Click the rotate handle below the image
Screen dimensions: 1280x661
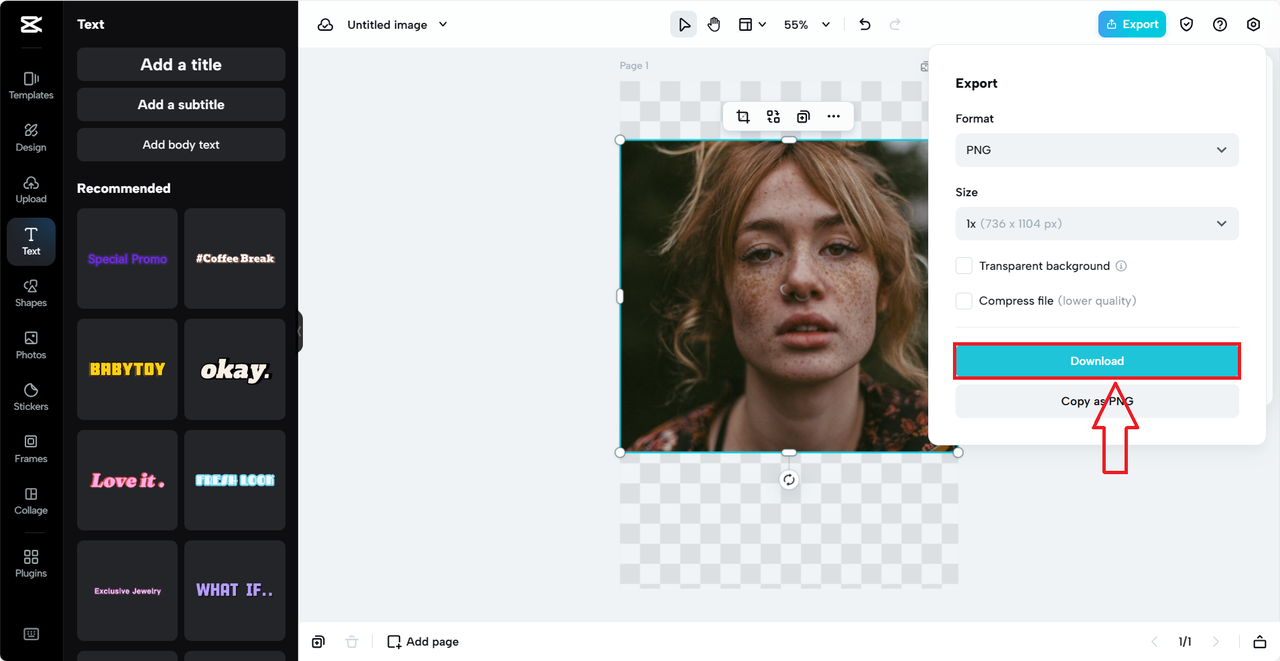click(789, 480)
